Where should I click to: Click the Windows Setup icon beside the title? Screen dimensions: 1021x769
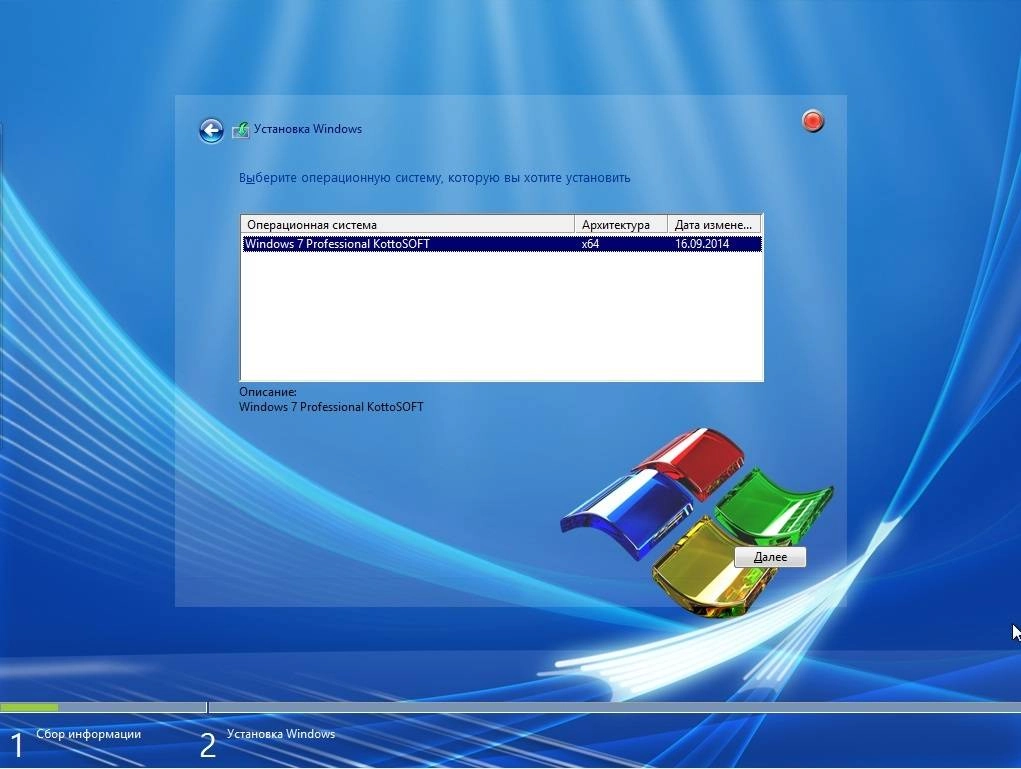240,130
